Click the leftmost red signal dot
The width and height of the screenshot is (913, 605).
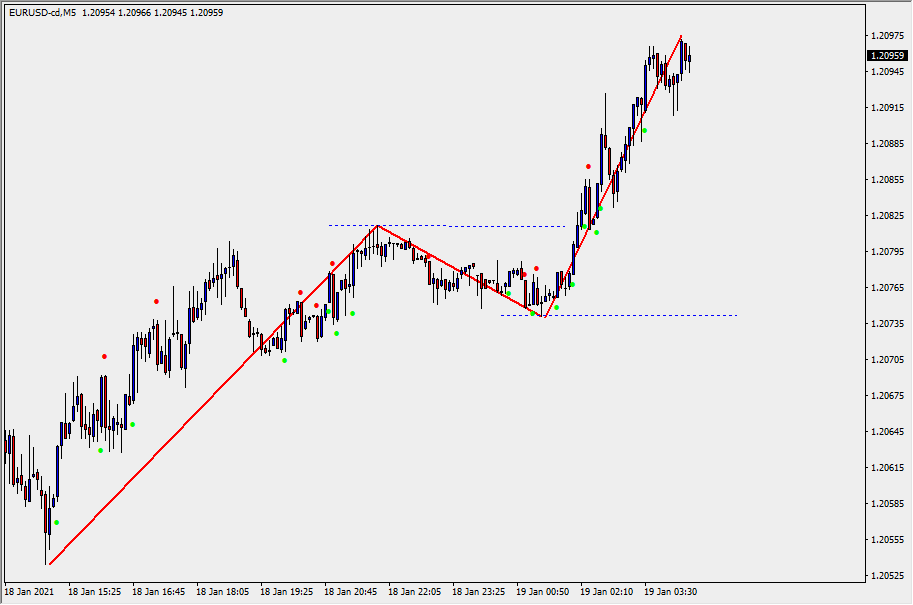point(104,356)
